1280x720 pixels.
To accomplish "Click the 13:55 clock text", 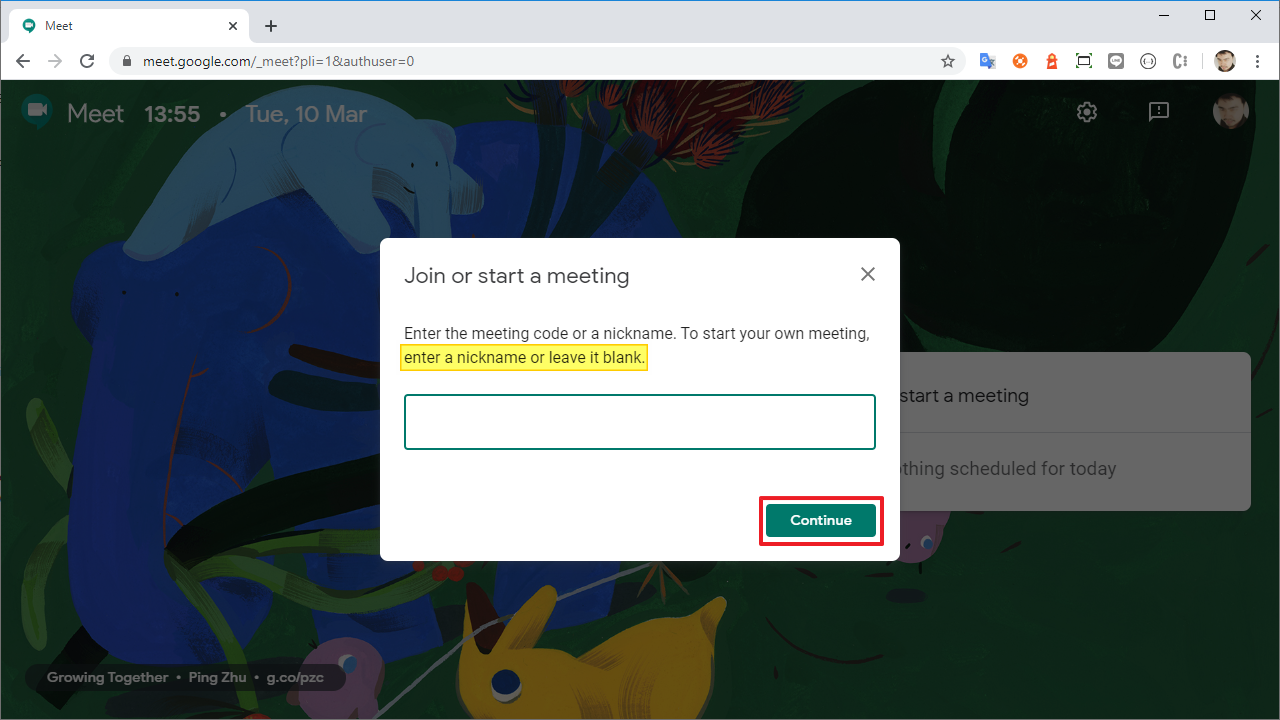I will click(172, 114).
